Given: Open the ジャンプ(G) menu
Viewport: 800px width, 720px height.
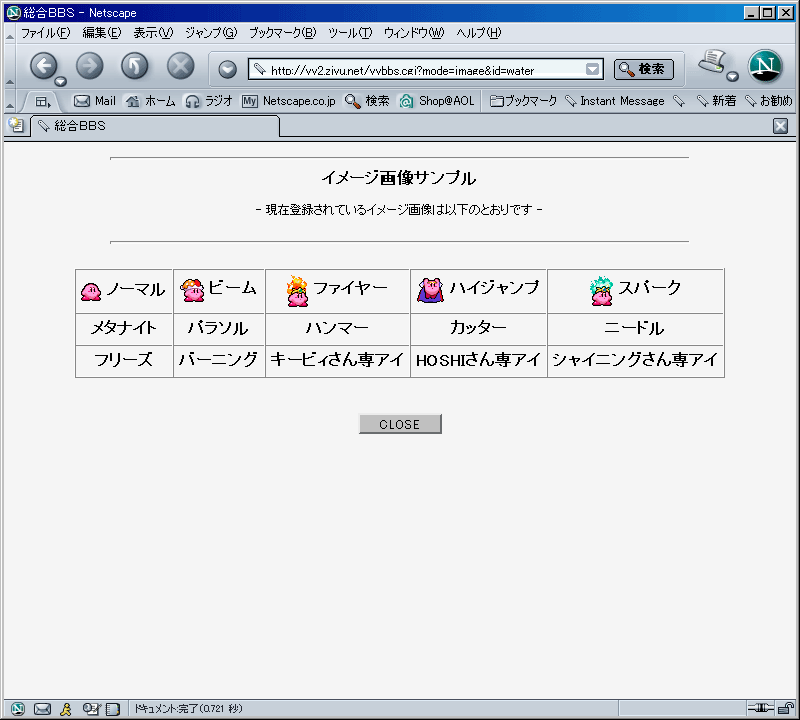Looking at the screenshot, I should click(211, 33).
